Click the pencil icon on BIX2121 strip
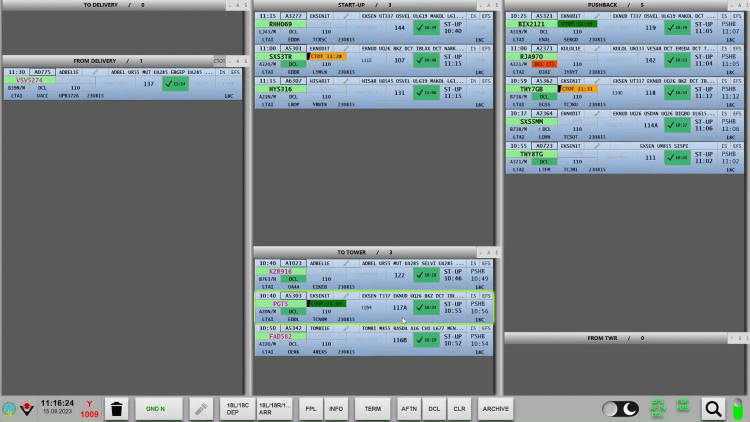The width and height of the screenshot is (750, 422). [x=599, y=17]
